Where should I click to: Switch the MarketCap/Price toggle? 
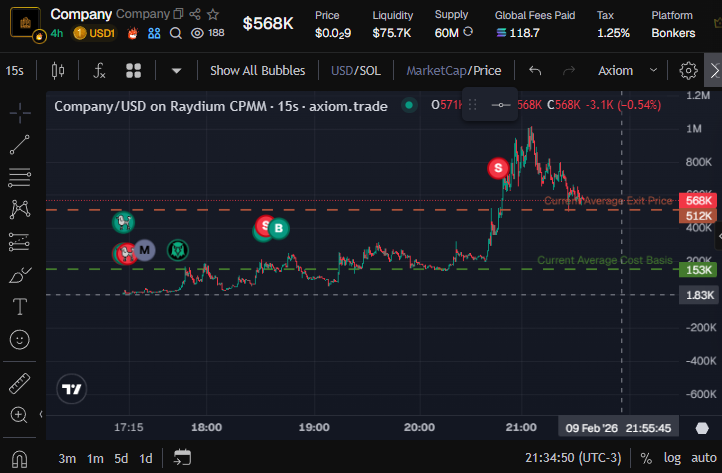tap(454, 70)
